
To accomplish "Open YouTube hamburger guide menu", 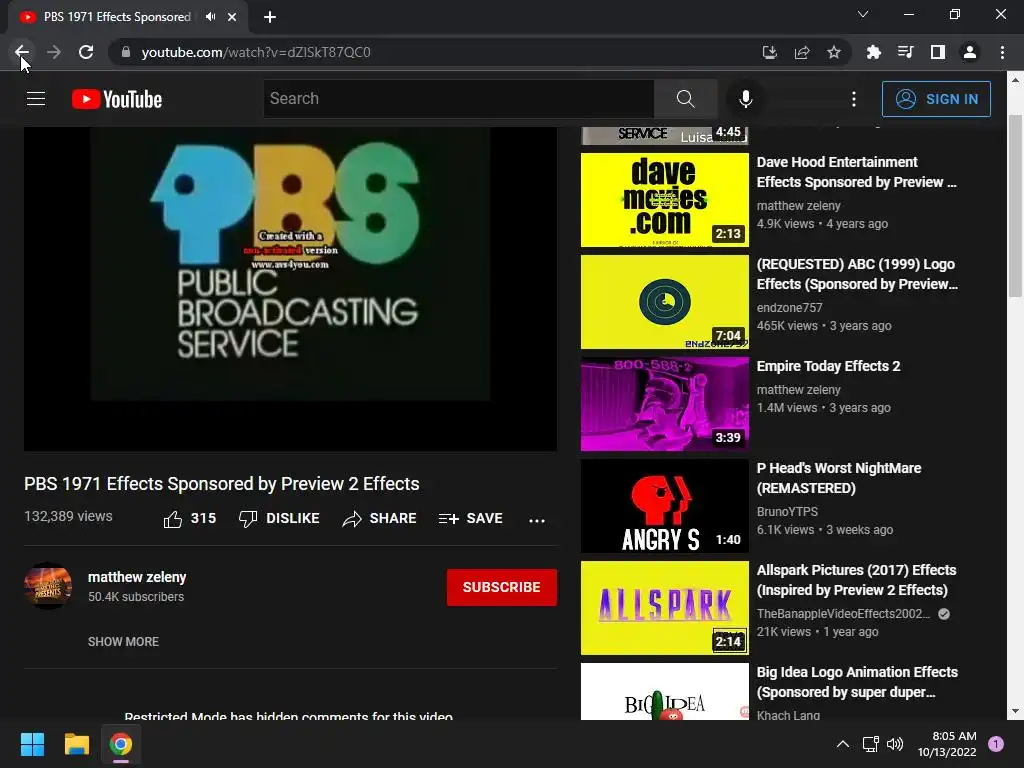I will 36,99.
